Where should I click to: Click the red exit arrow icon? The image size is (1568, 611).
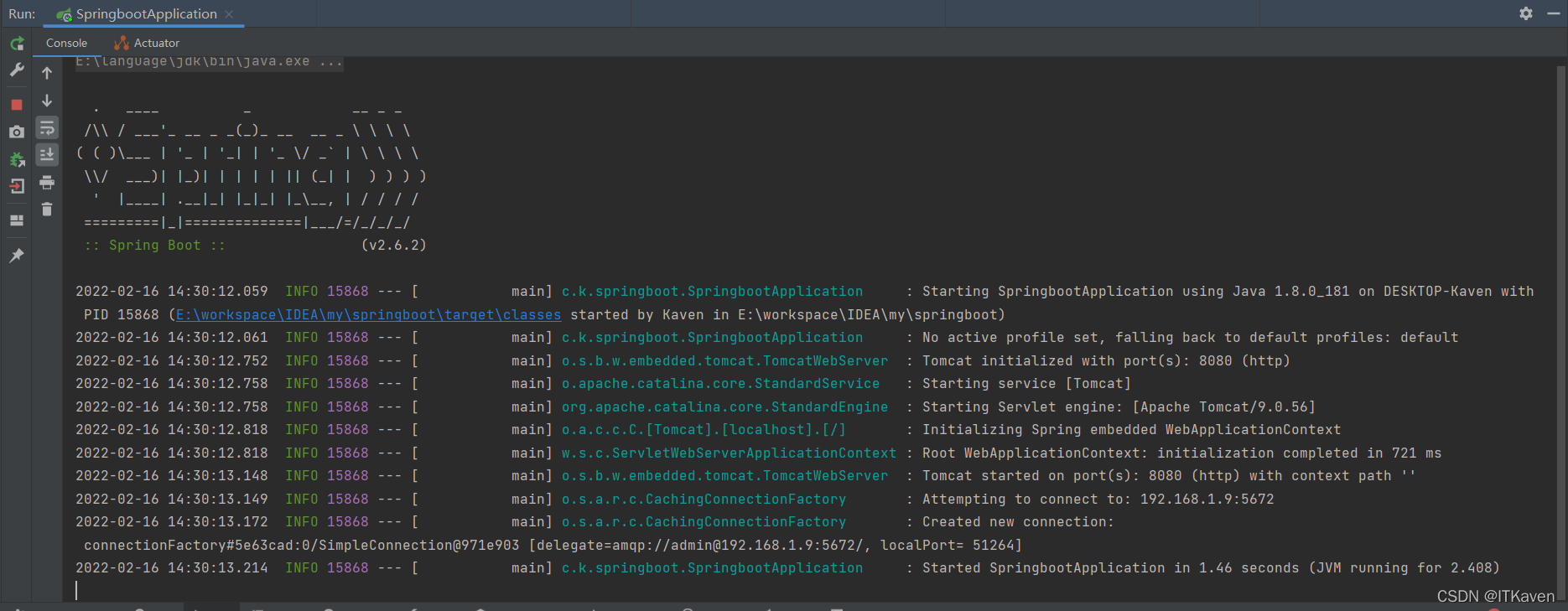point(17,186)
